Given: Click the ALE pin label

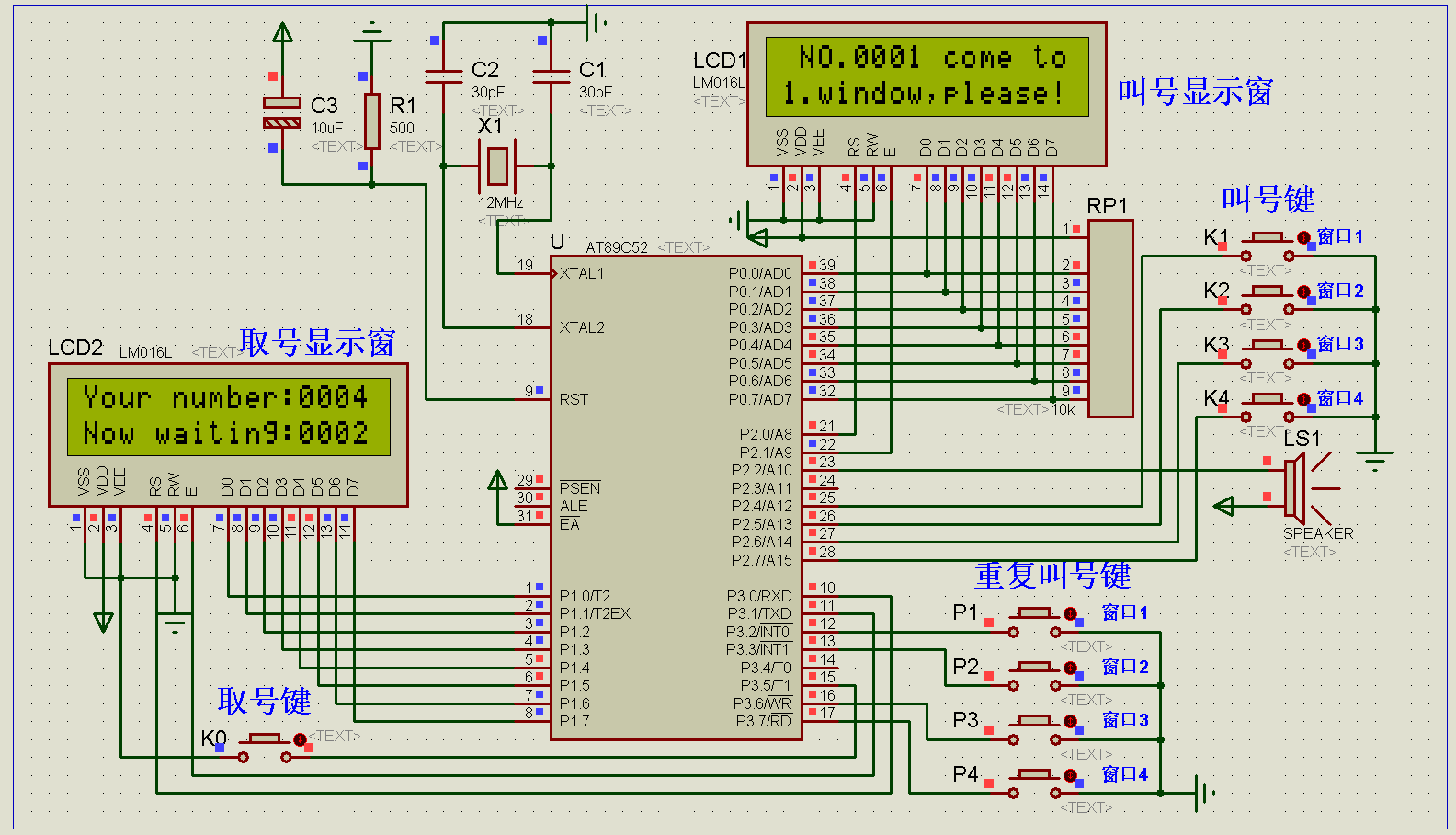Looking at the screenshot, I should tap(574, 507).
